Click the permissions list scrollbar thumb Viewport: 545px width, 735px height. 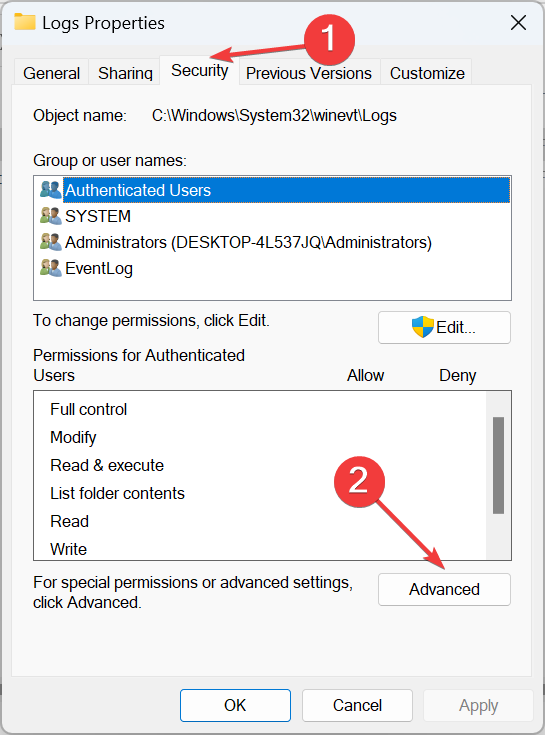point(499,465)
